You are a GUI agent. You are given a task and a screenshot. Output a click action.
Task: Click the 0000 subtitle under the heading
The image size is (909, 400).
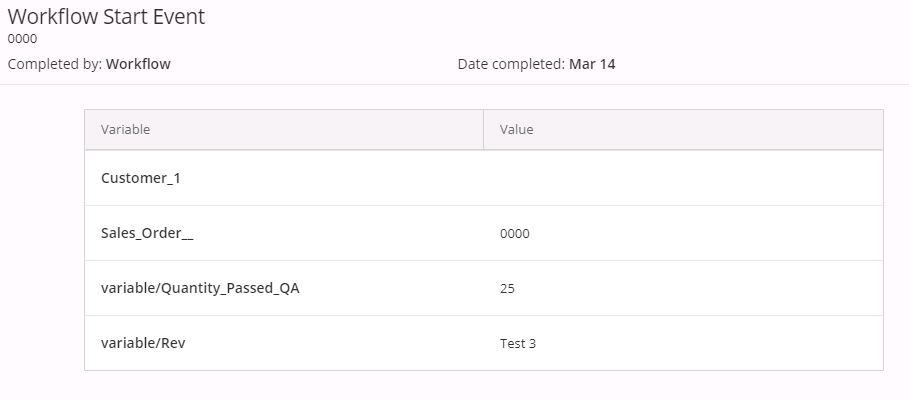pos(22,39)
